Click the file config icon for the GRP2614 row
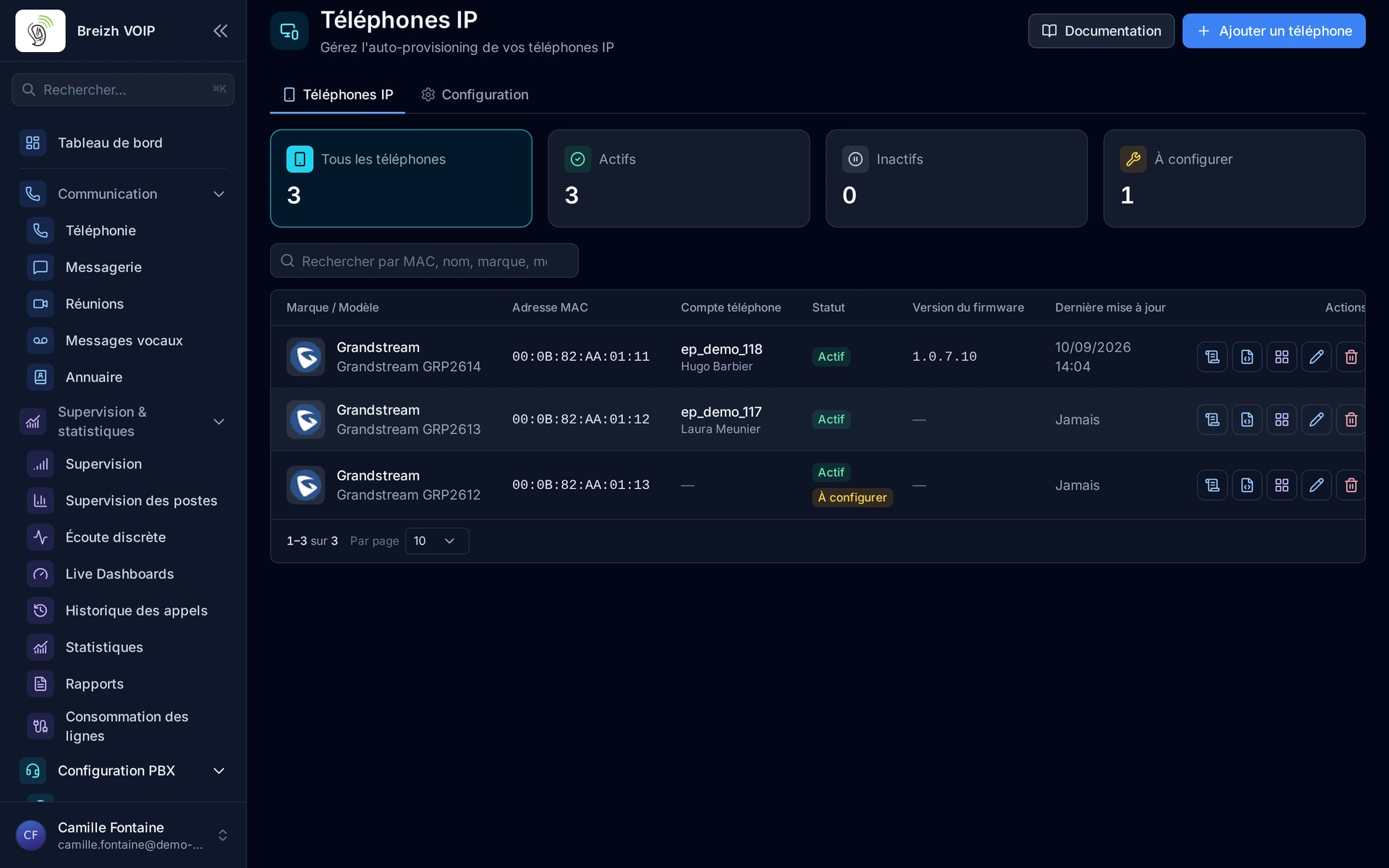This screenshot has height=868, width=1389. coord(1247,357)
